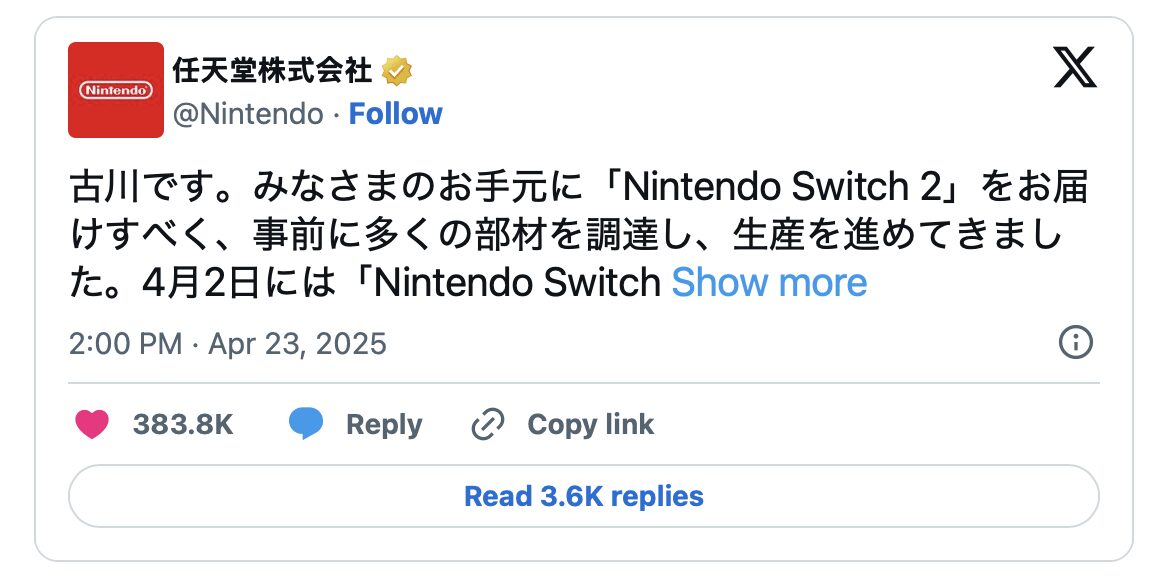Click the @Nintendo handle

coord(247,113)
